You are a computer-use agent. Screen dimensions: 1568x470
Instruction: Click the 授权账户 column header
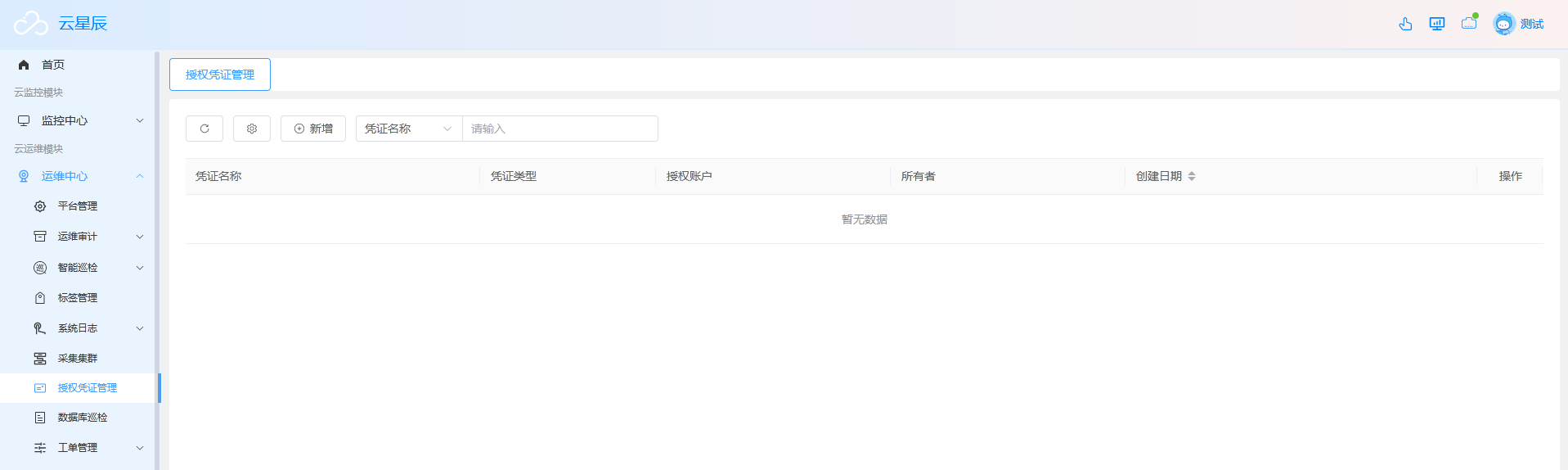coord(690,176)
